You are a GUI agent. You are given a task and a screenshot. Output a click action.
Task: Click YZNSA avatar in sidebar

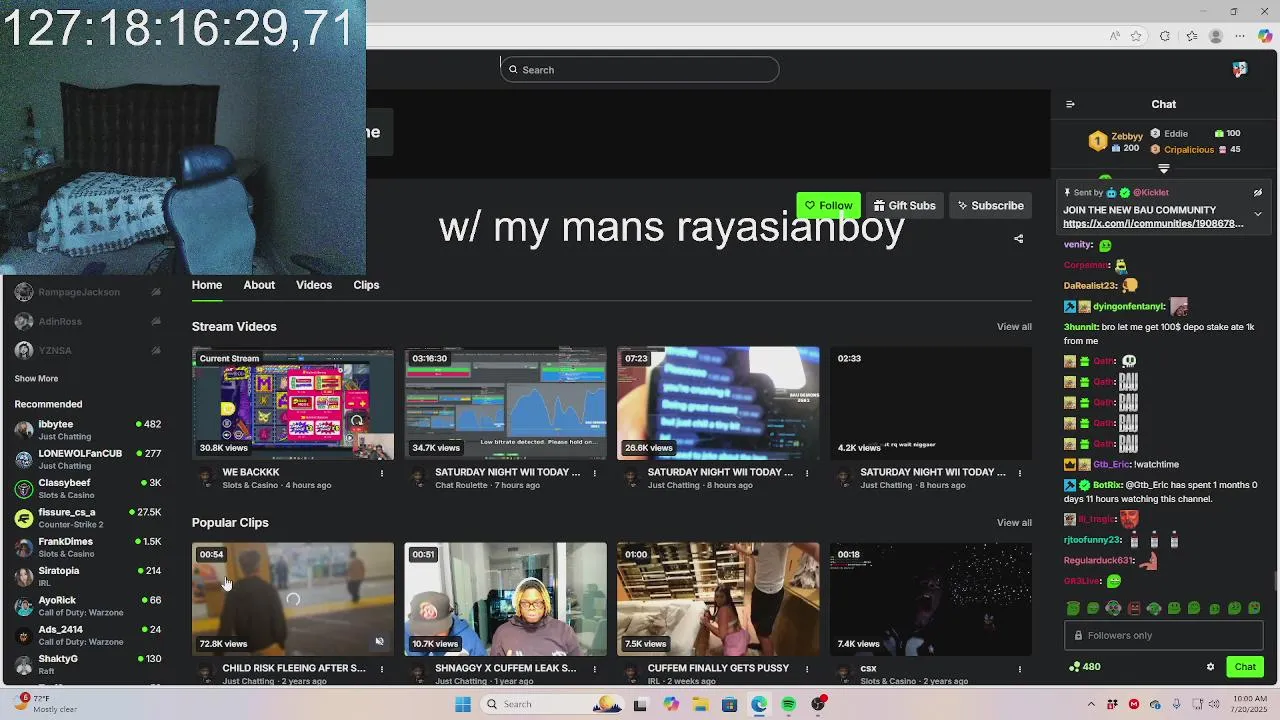(x=24, y=350)
